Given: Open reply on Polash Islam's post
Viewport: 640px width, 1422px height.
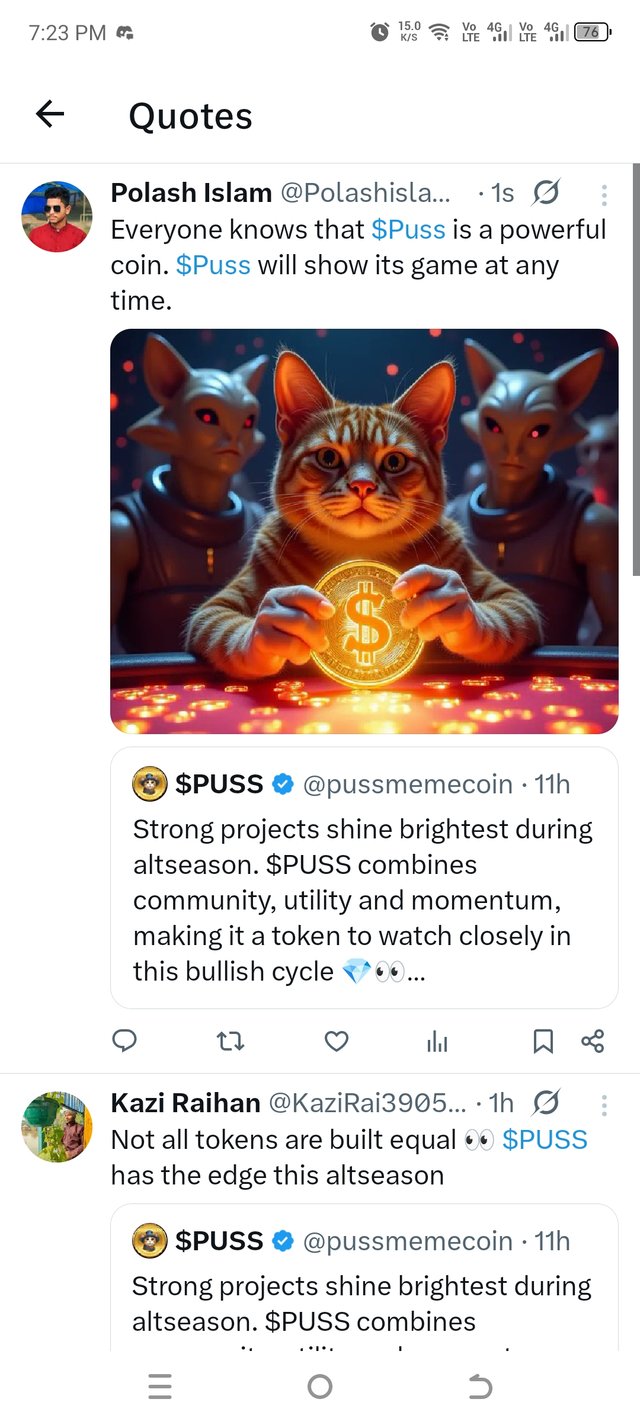Looking at the screenshot, I should [x=124, y=1042].
